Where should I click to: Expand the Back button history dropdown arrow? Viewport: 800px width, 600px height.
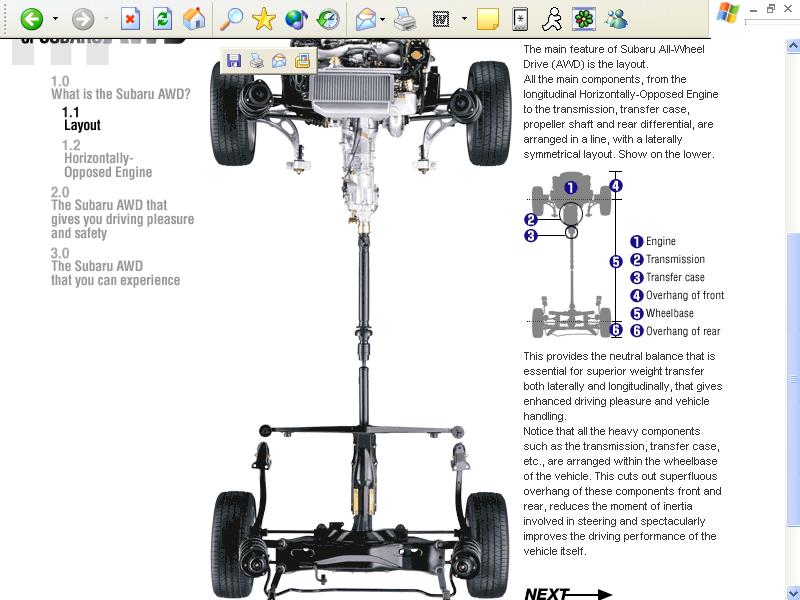pos(55,19)
